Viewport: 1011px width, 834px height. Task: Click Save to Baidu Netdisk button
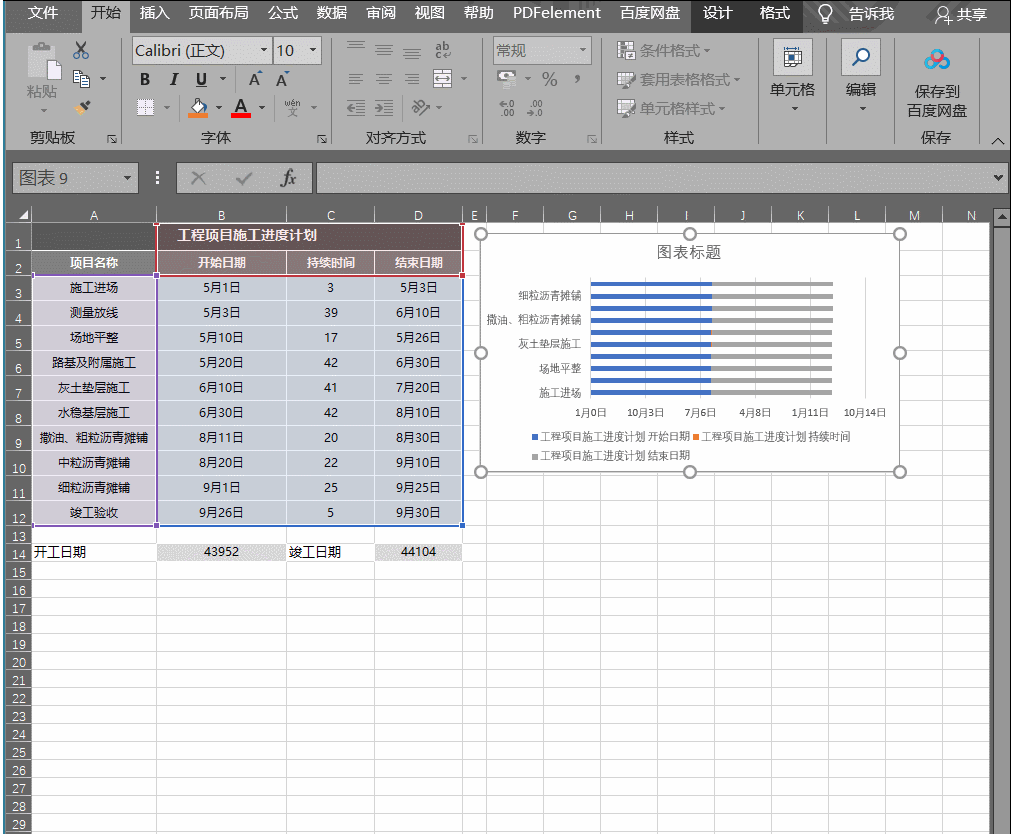click(937, 83)
